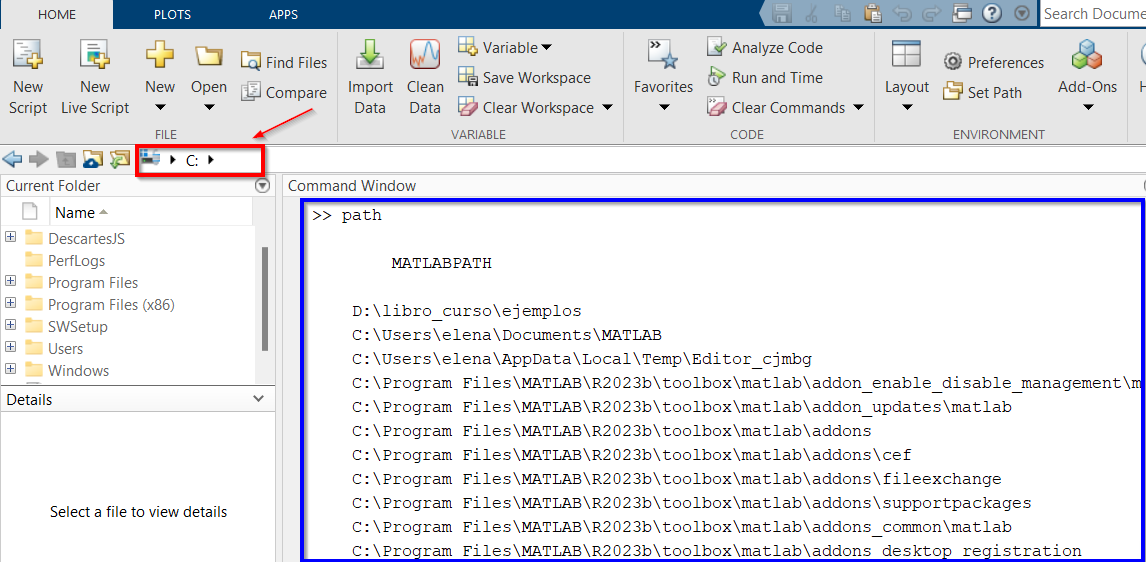Open Preferences
The height and width of the screenshot is (562, 1146).
993,62
